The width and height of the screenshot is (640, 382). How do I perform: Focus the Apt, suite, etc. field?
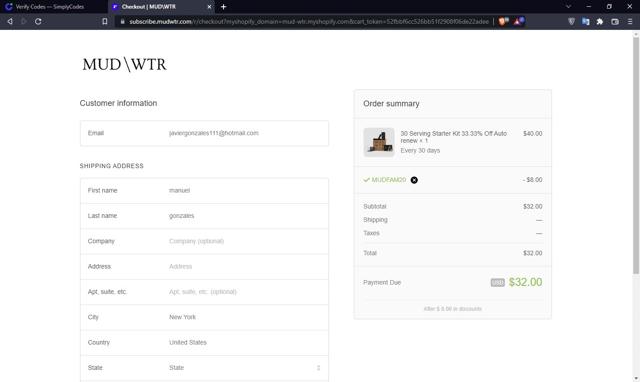(x=204, y=292)
